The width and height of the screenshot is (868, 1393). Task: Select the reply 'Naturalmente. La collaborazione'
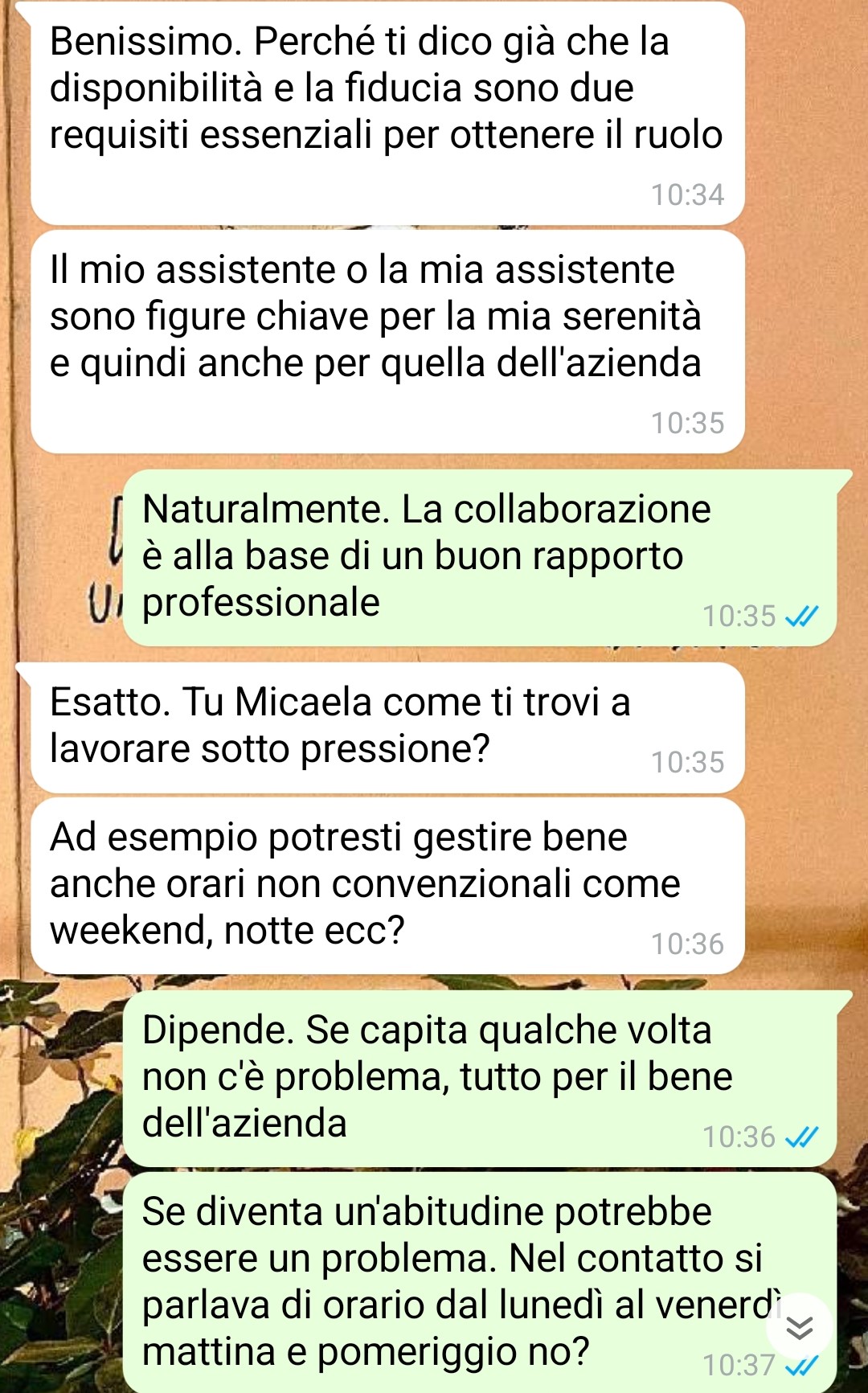pos(480,558)
